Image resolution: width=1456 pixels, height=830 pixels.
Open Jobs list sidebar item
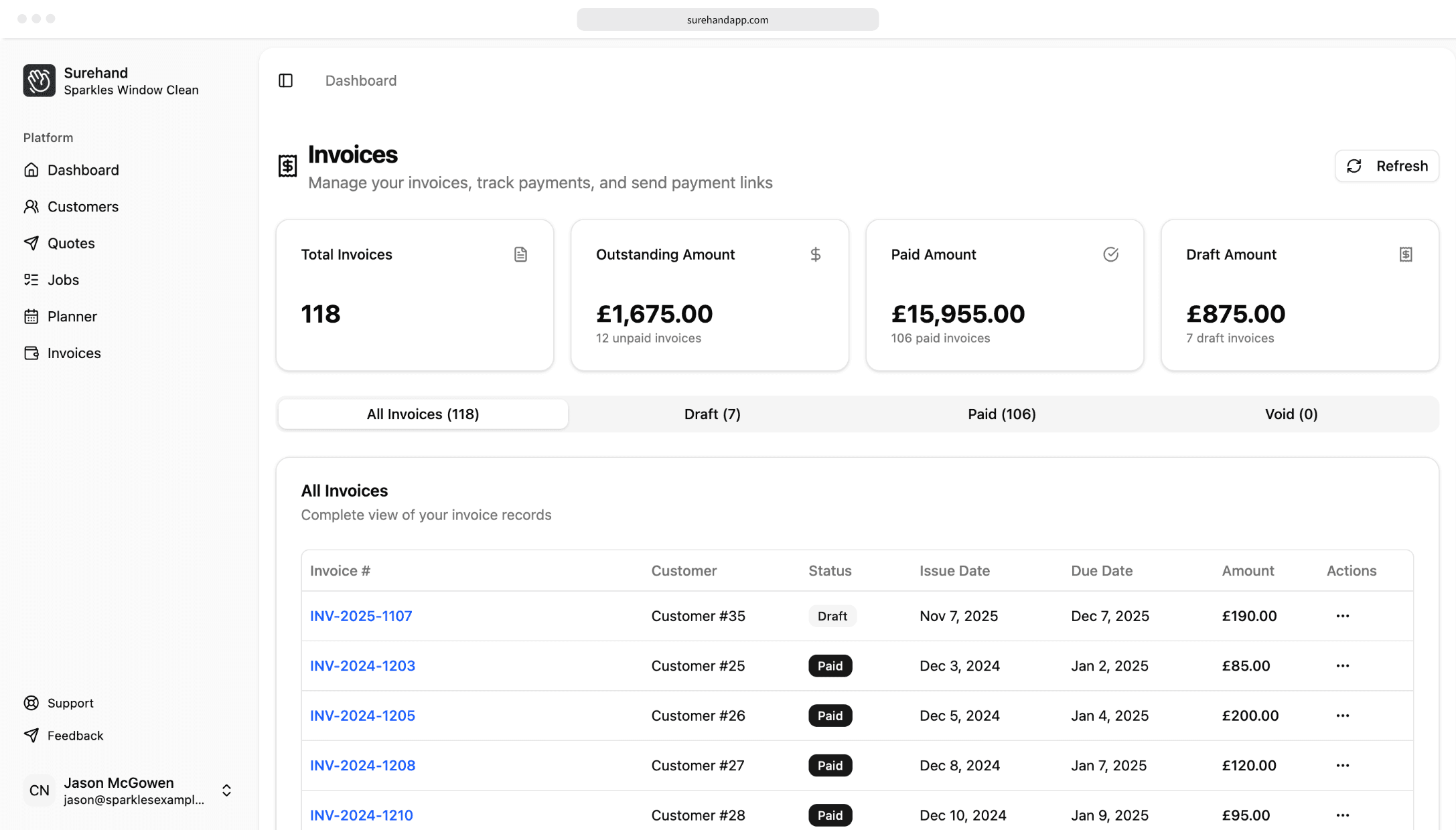point(63,280)
